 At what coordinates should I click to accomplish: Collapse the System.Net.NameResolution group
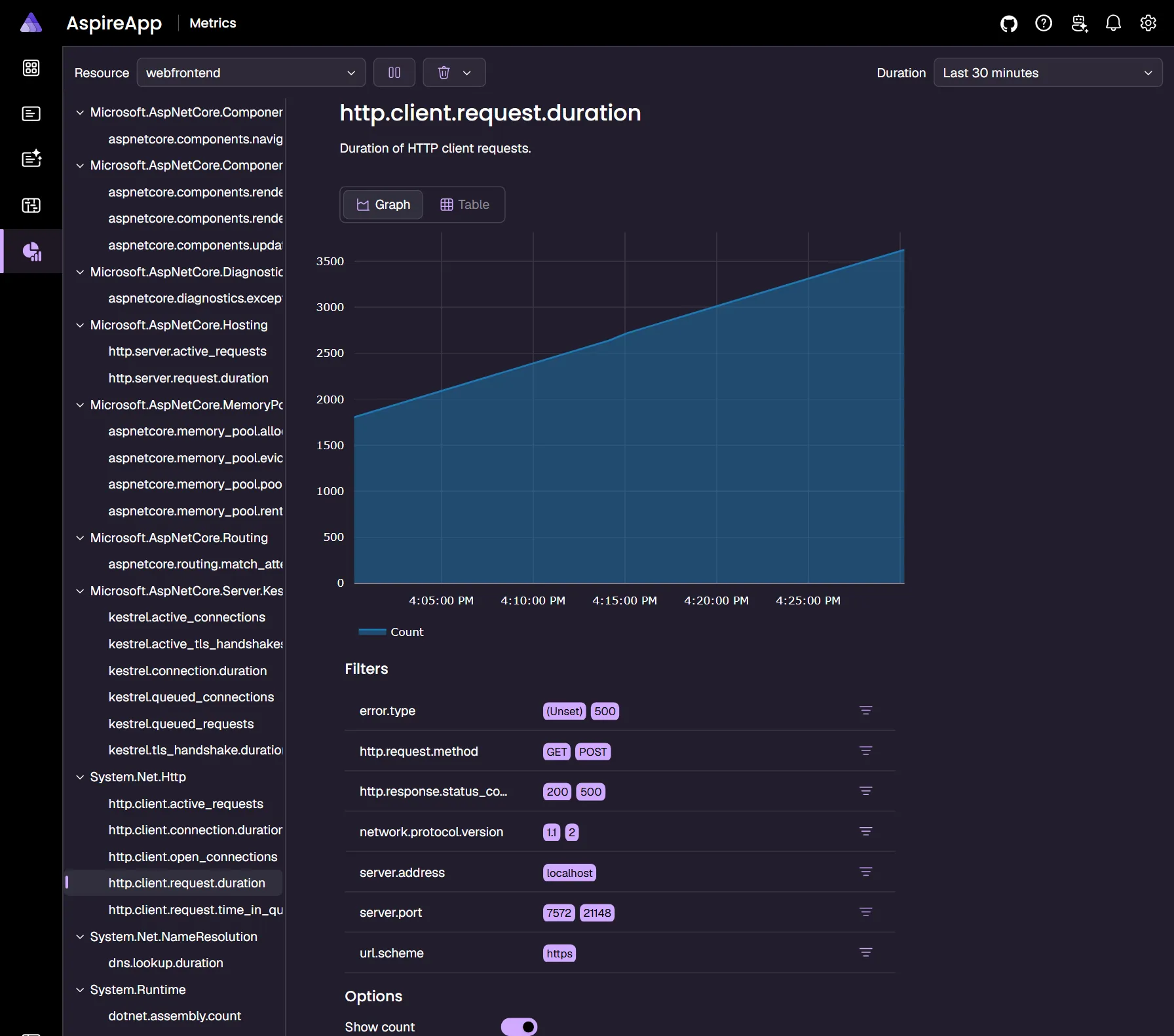tap(80, 937)
